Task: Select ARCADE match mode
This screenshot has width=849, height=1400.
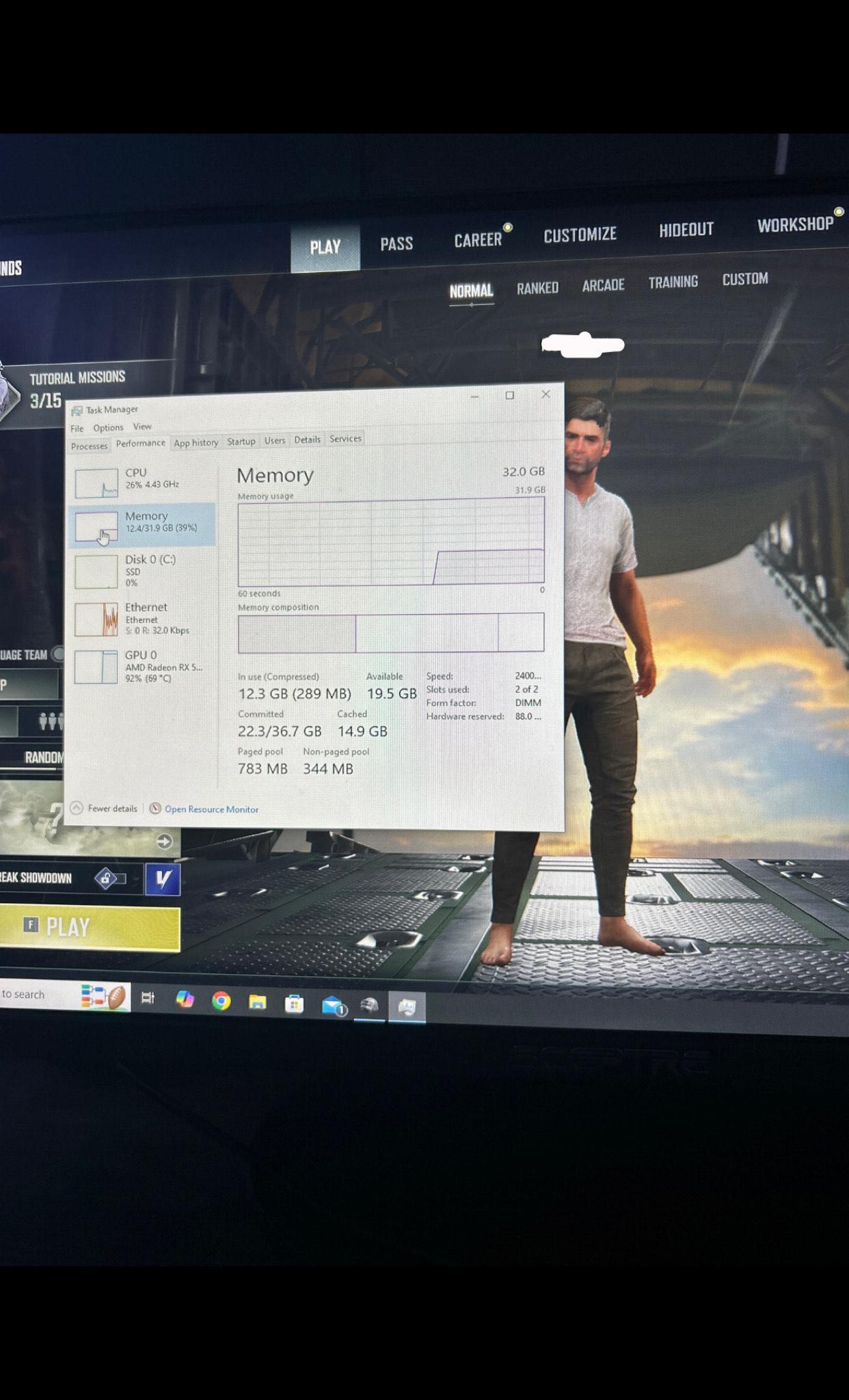Action: tap(603, 285)
